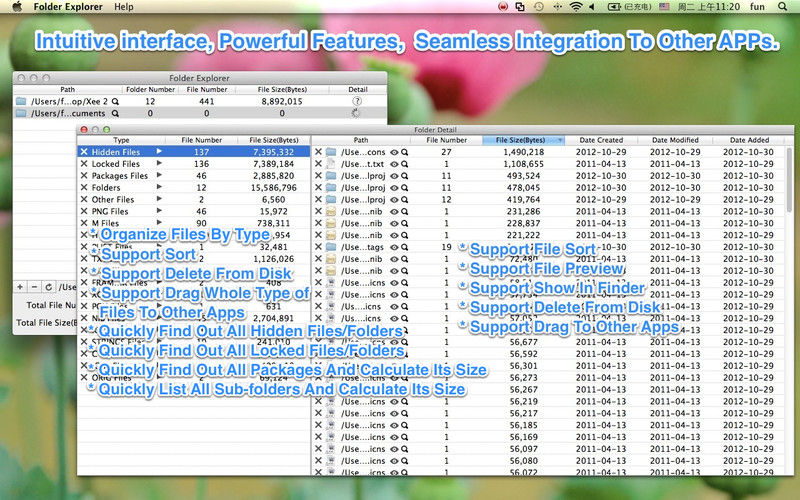Click the vertical scrollbar of the file list
The width and height of the screenshot is (800, 500).
tap(789, 181)
